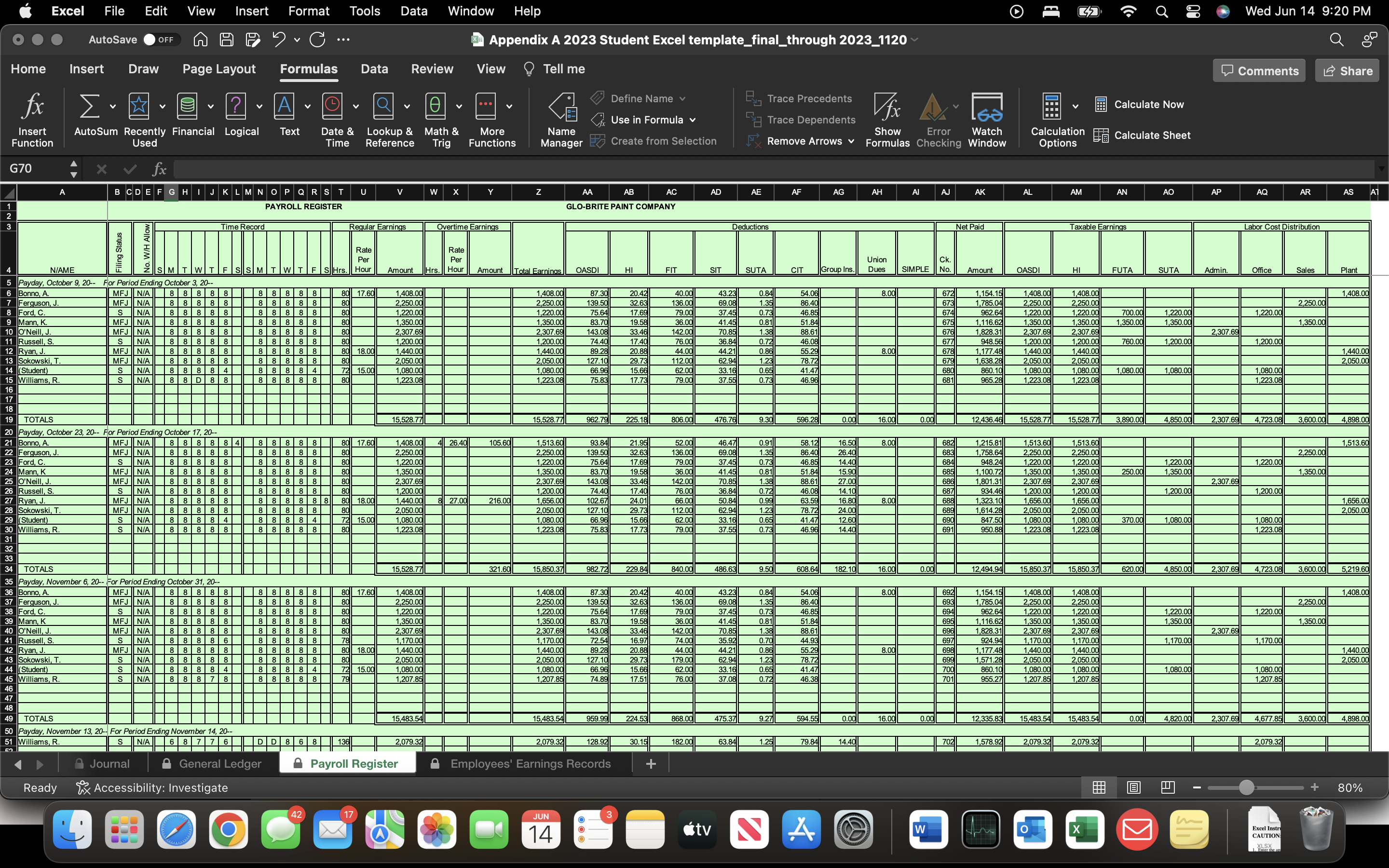Switch to the Journal sheet tab

109,763
